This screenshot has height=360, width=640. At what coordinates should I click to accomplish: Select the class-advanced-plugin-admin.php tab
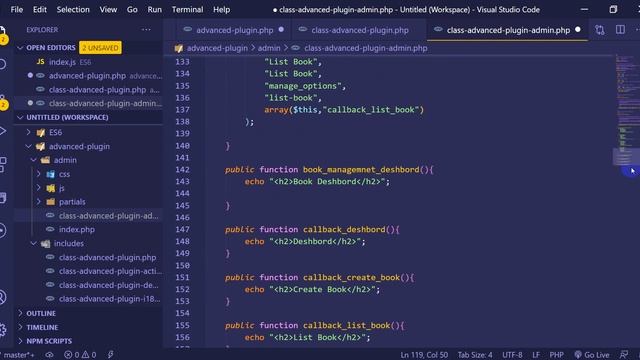pos(508,30)
